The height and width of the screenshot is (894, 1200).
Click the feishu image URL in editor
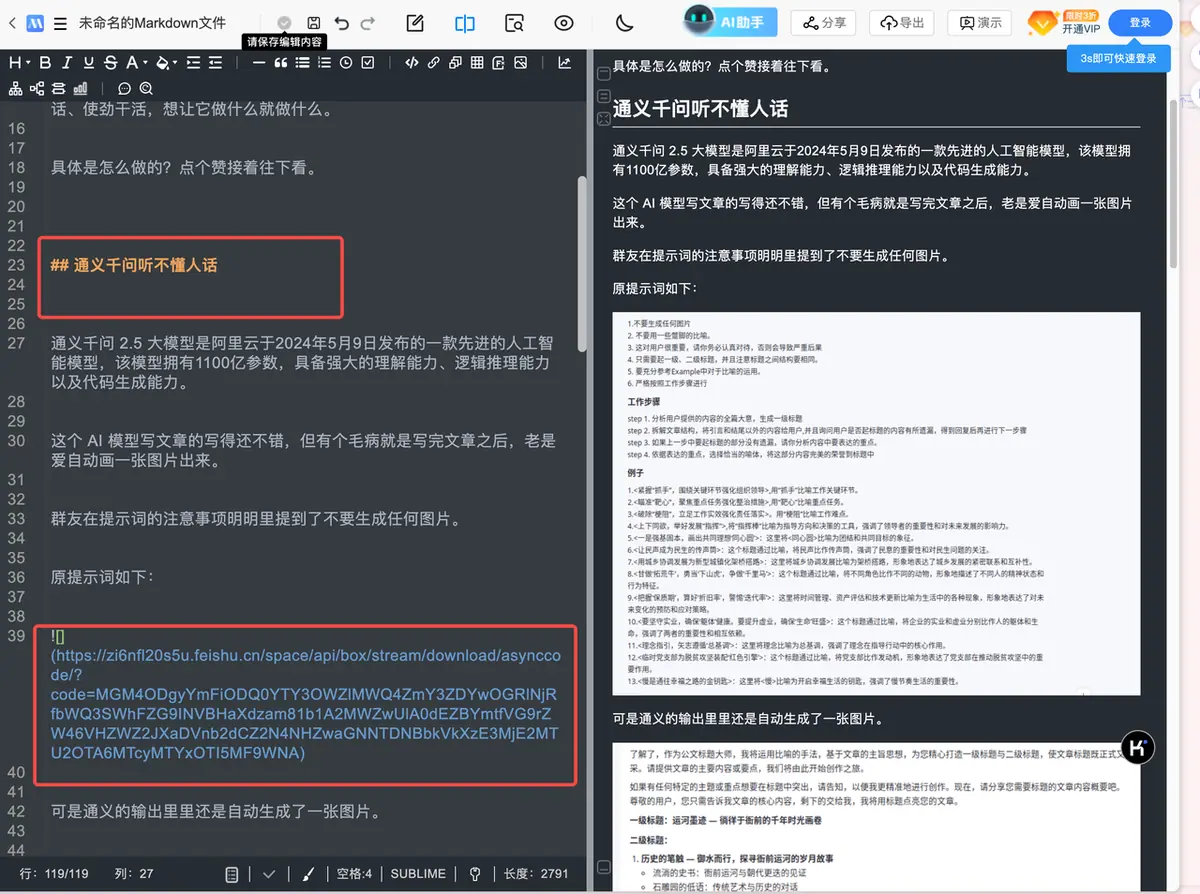pos(305,704)
